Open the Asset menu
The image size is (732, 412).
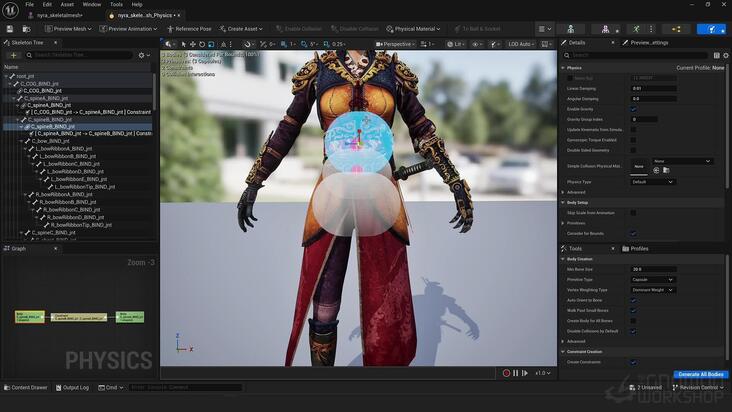[x=67, y=4]
